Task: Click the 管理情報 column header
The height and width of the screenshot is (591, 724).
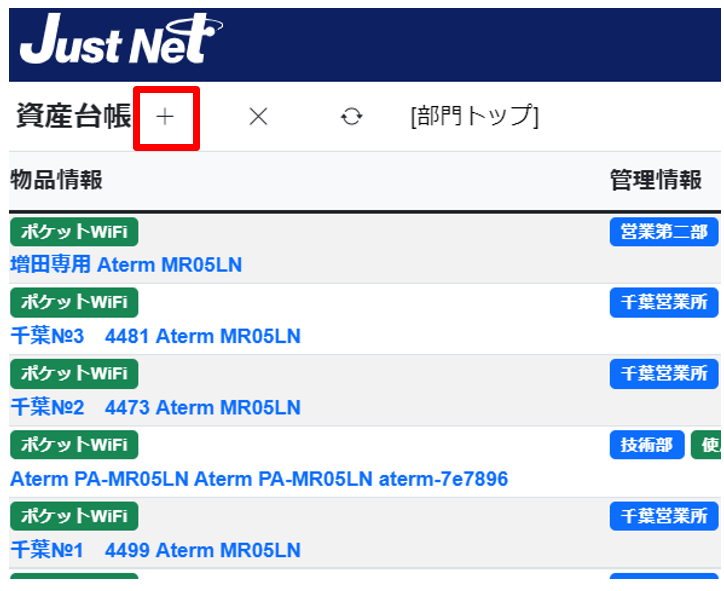Action: (656, 180)
